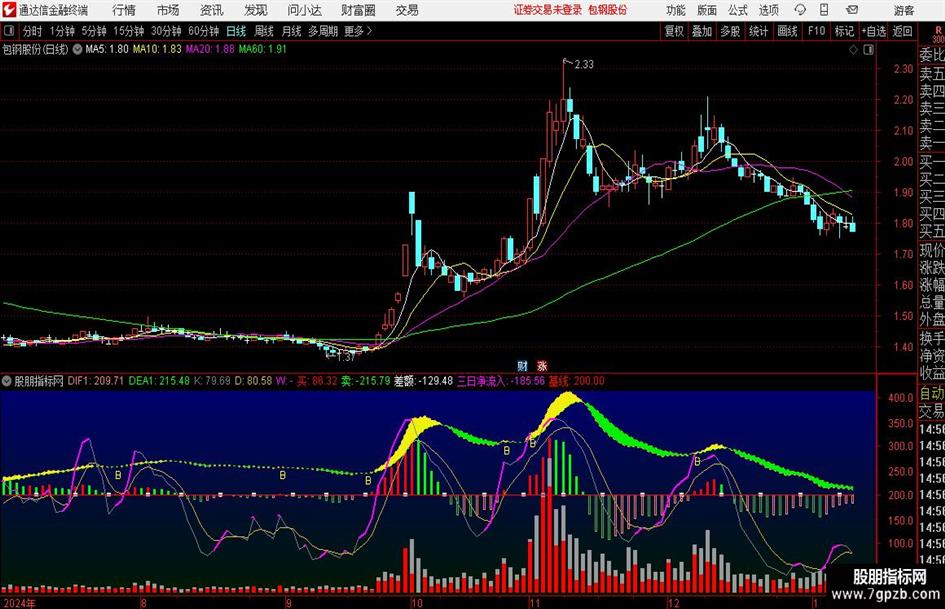This screenshot has width=945, height=609.
Task: Click the 基线: 200.00 label
Action: point(576,380)
